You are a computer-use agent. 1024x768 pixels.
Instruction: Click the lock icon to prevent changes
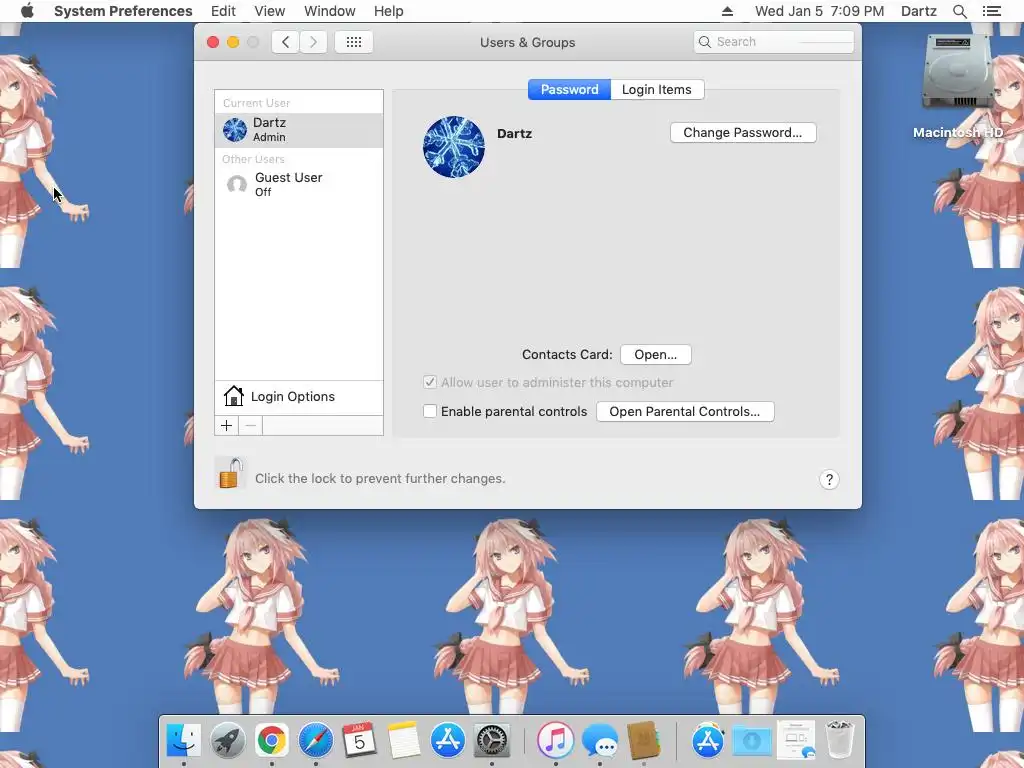[231, 473]
